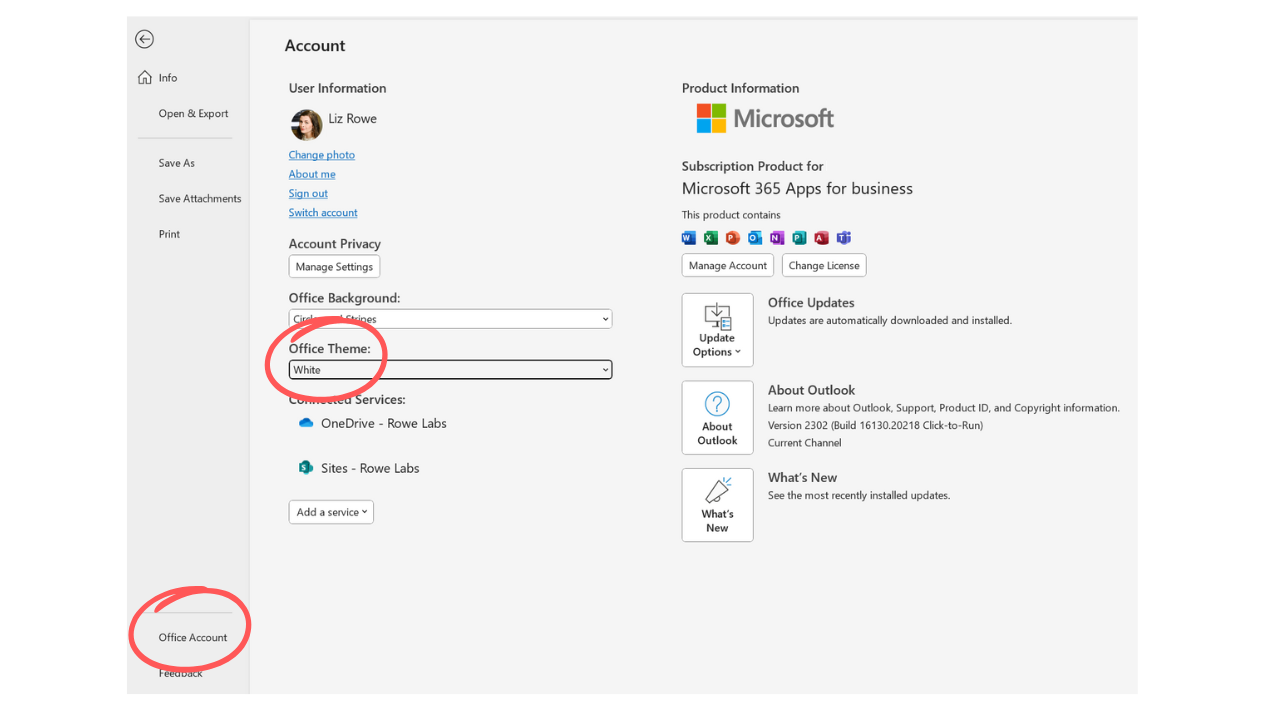Open the About me link

coord(312,174)
